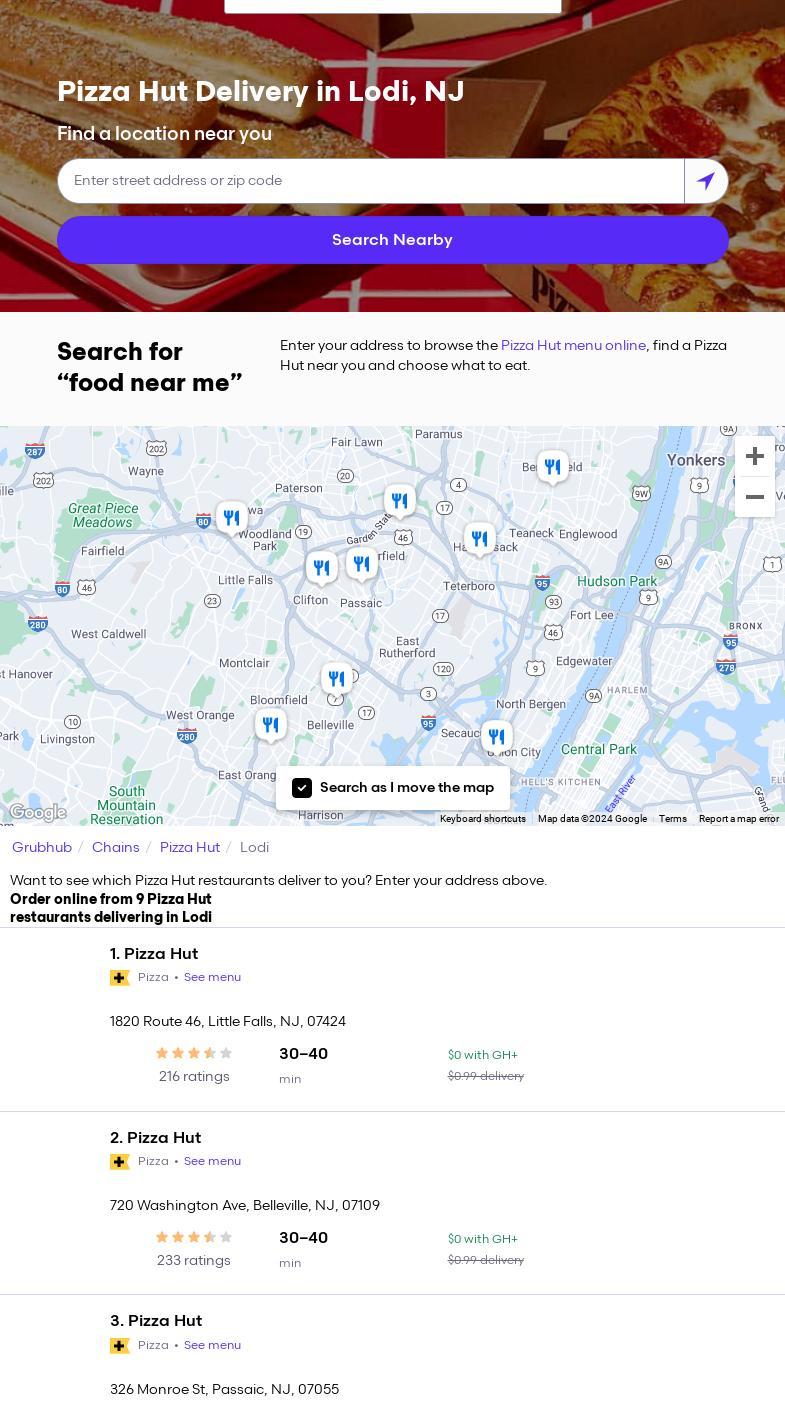Select the restaurant map pin near Clifton
785x1405 pixels.
(321, 568)
